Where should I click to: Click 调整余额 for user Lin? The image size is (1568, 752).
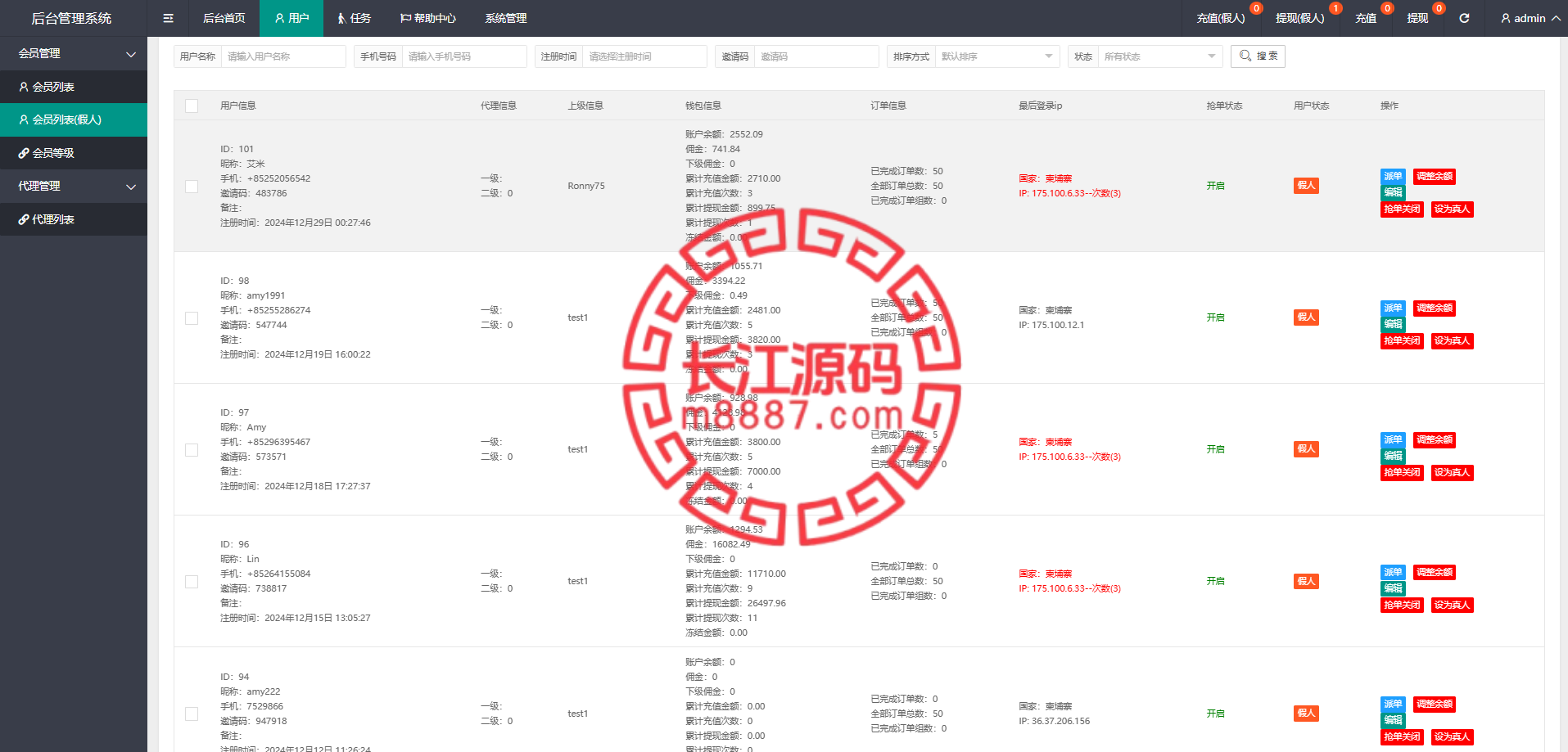click(x=1435, y=572)
